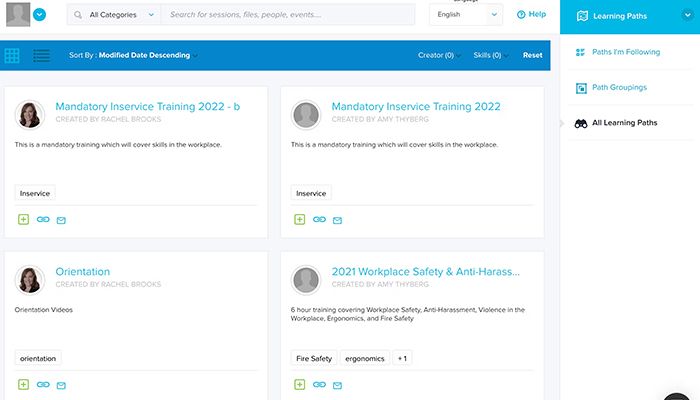Click Amy Thyberg avatar on Workplace Safety card
The width and height of the screenshot is (700, 400).
(x=306, y=280)
